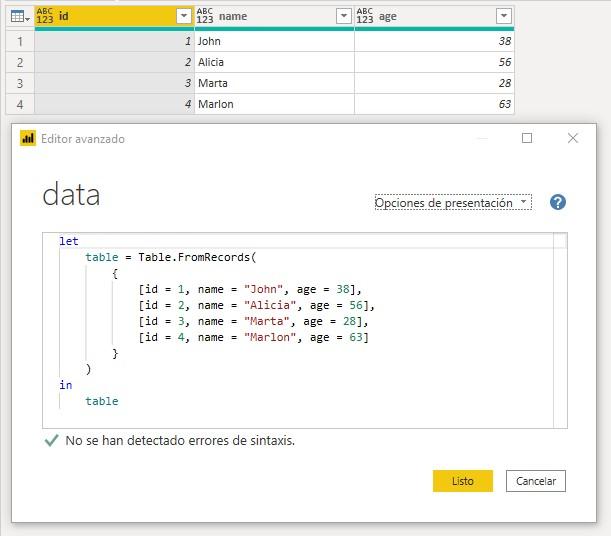
Task: Change the data type icon of id column
Action: pyautogui.click(x=45, y=16)
